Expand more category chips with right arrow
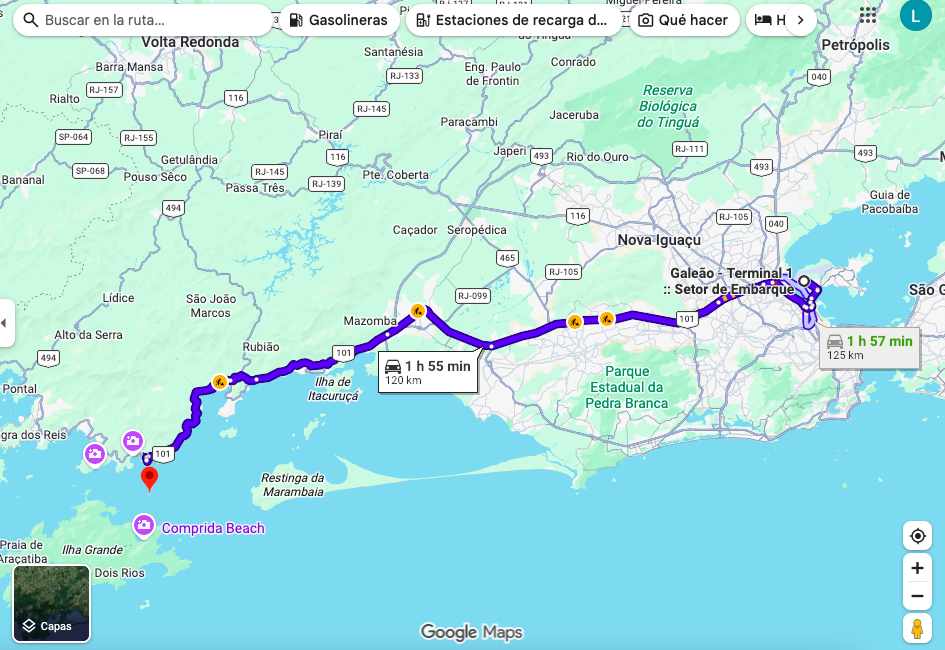 point(800,20)
